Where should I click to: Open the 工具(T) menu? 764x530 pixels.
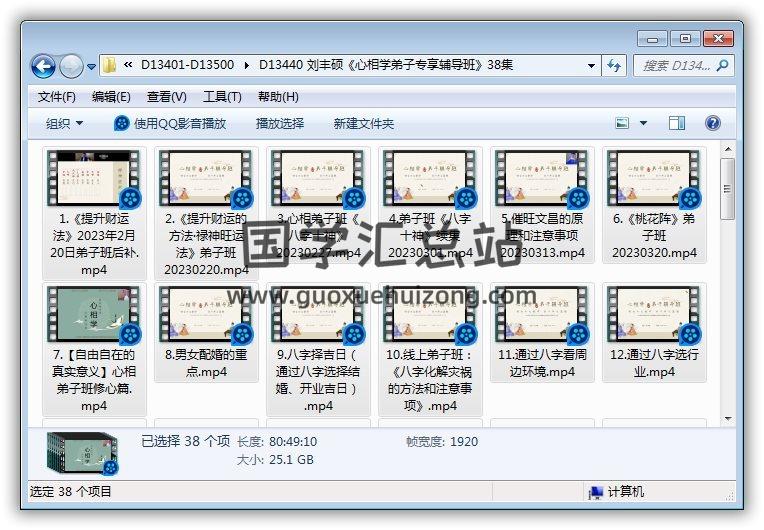[221, 97]
